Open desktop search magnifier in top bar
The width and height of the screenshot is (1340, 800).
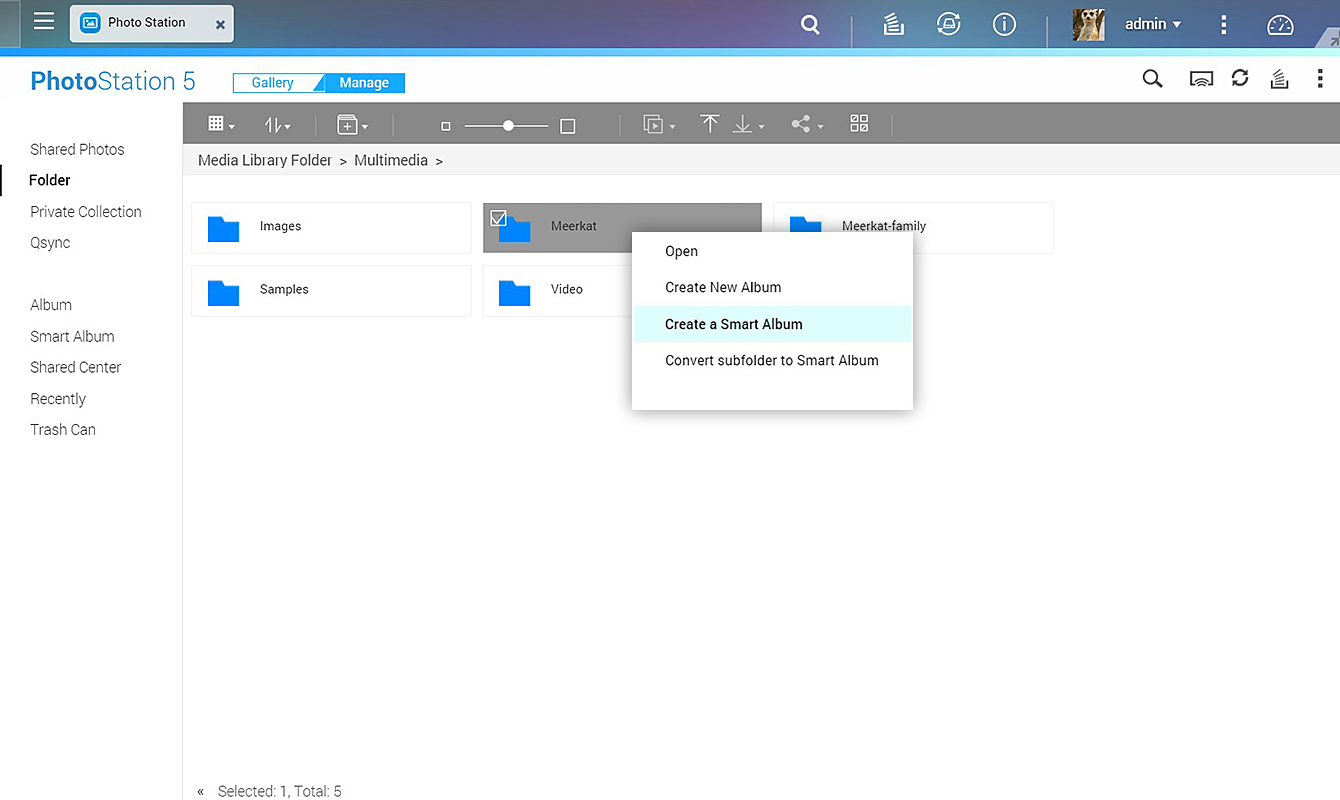[810, 25]
